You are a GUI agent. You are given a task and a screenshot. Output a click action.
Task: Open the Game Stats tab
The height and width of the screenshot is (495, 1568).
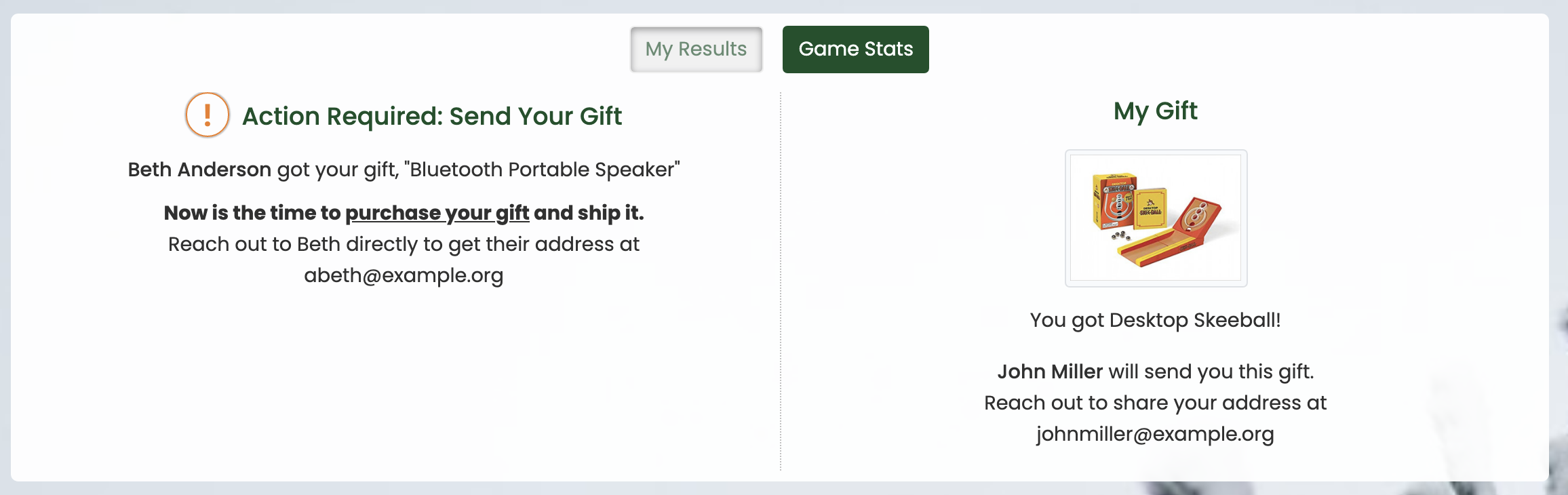point(856,49)
